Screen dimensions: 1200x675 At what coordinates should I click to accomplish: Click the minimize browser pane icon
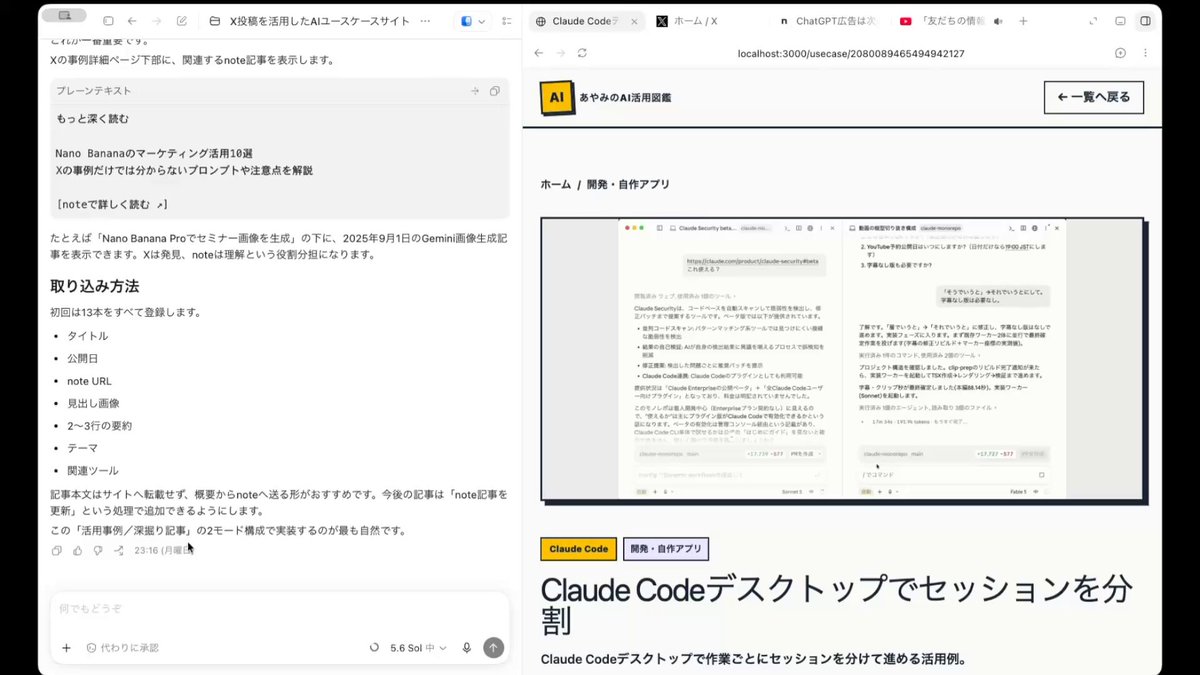[1120, 21]
